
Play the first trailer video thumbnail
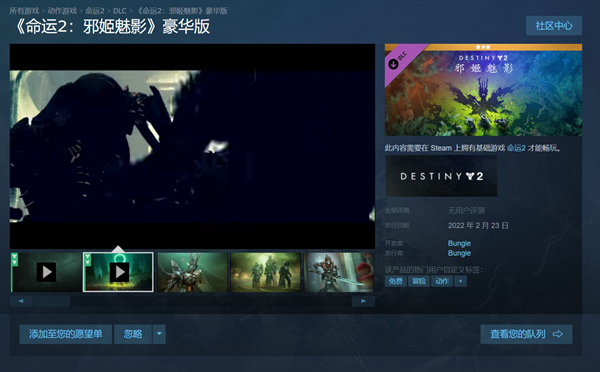click(46, 272)
